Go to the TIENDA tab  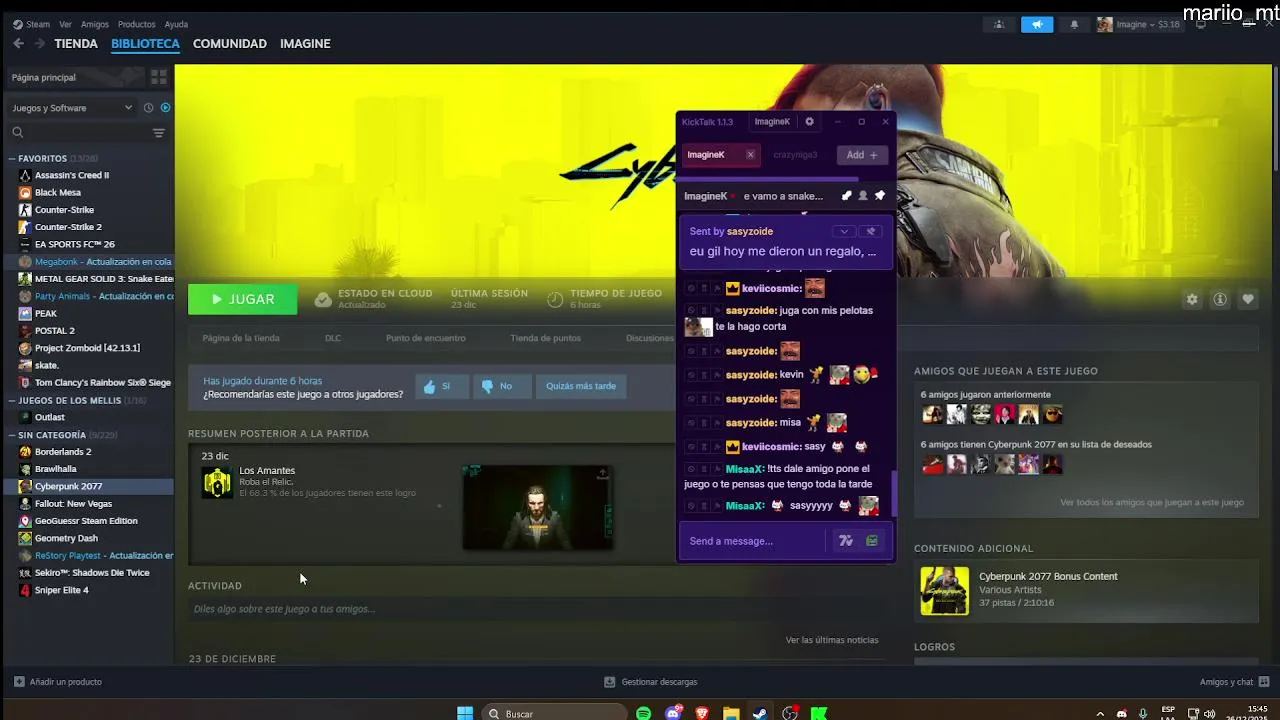click(x=76, y=43)
